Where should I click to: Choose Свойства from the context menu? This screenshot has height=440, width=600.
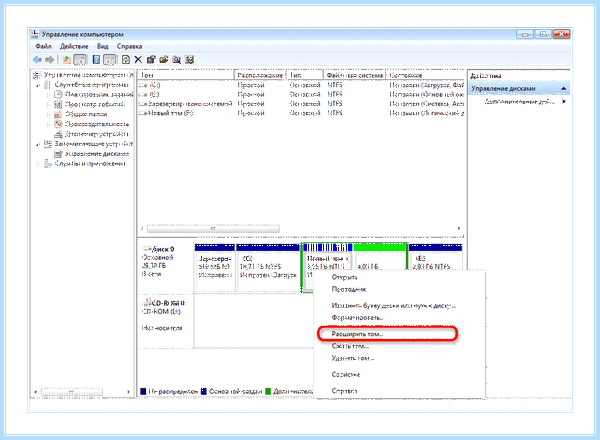[x=399, y=374]
